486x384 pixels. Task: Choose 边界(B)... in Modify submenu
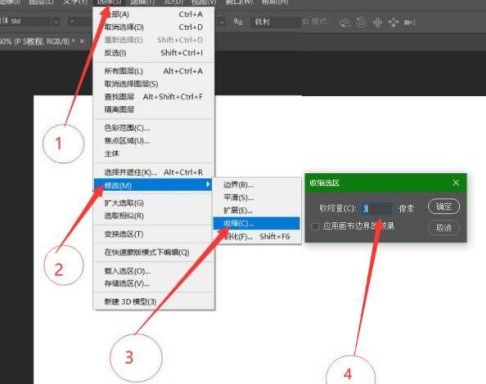click(257, 185)
